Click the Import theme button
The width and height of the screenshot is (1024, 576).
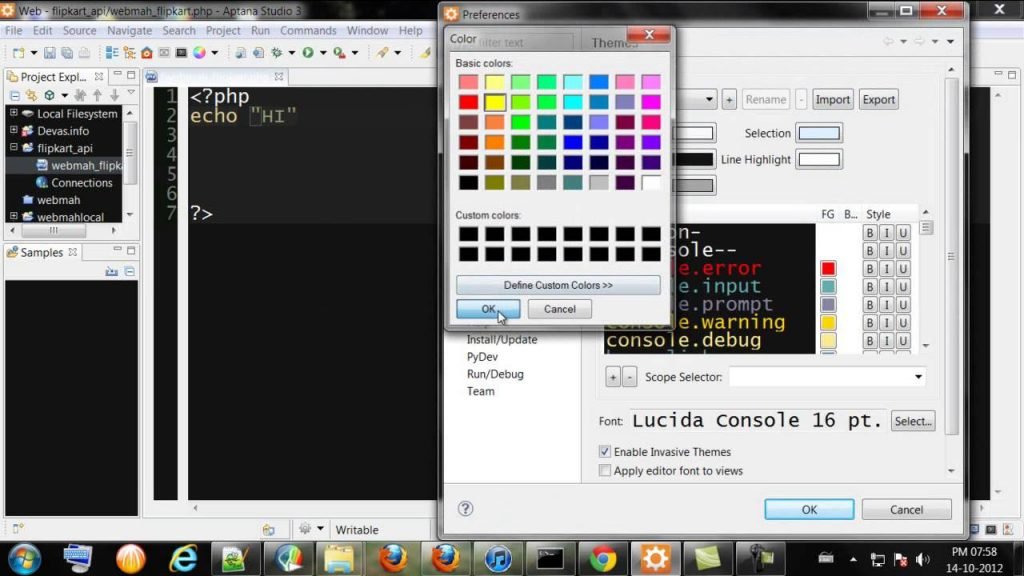click(x=833, y=100)
